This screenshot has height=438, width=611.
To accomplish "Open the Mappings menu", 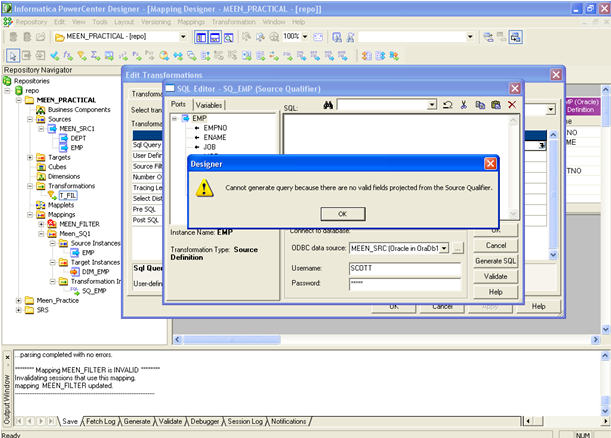I will (x=191, y=22).
